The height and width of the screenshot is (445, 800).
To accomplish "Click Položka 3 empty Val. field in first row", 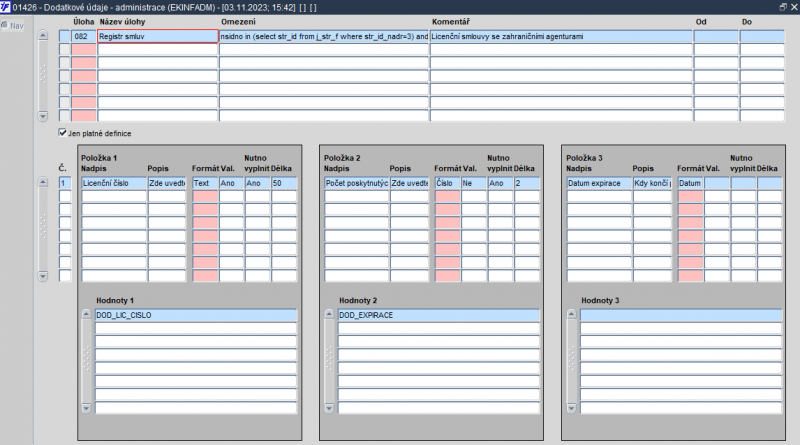I will [x=717, y=183].
